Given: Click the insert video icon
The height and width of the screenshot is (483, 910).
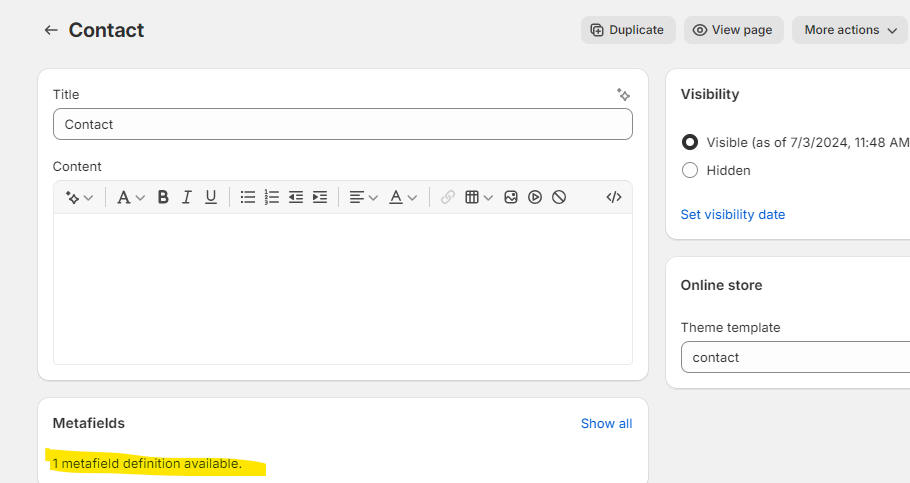Looking at the screenshot, I should coord(535,197).
